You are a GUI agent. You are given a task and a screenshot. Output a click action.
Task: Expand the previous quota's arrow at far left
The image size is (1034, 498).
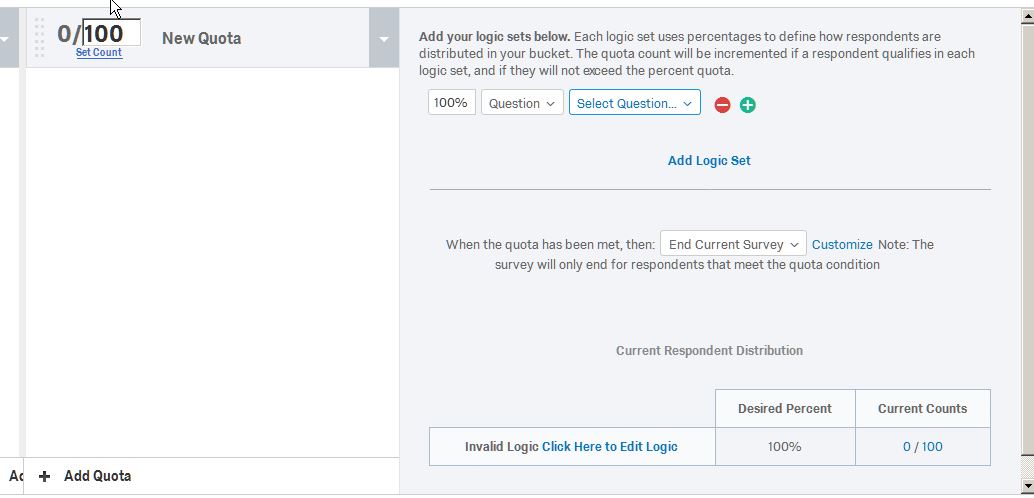click(7, 39)
